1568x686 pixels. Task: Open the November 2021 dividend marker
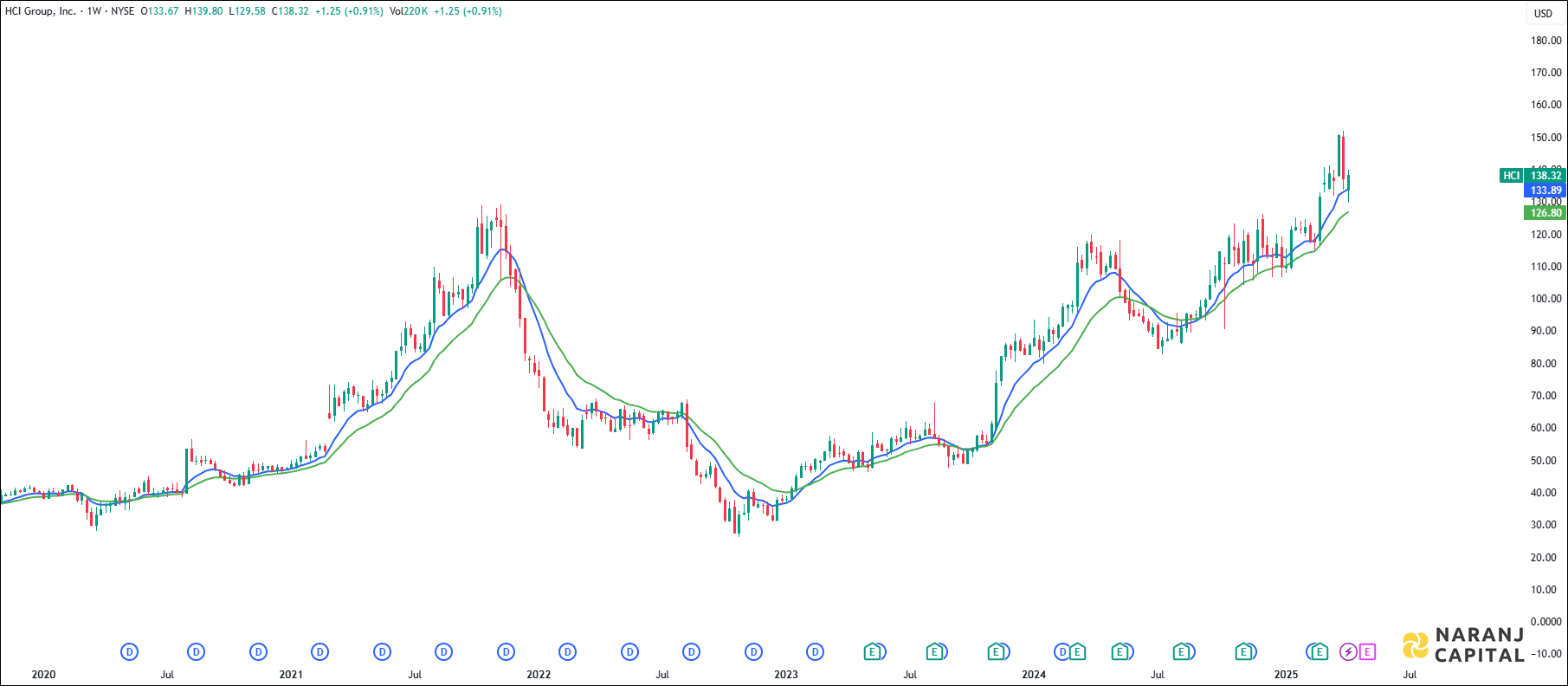(507, 651)
